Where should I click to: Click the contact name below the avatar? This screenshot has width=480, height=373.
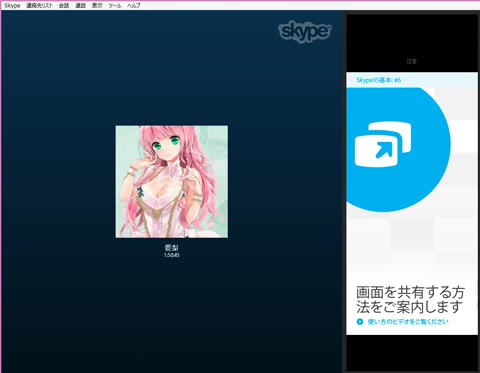pos(172,248)
